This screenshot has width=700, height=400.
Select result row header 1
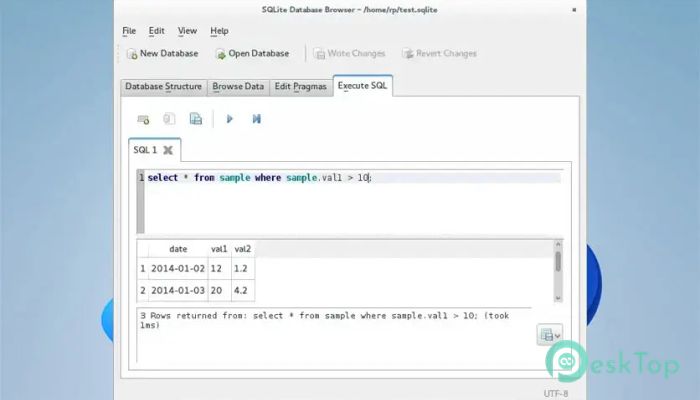[x=143, y=269]
